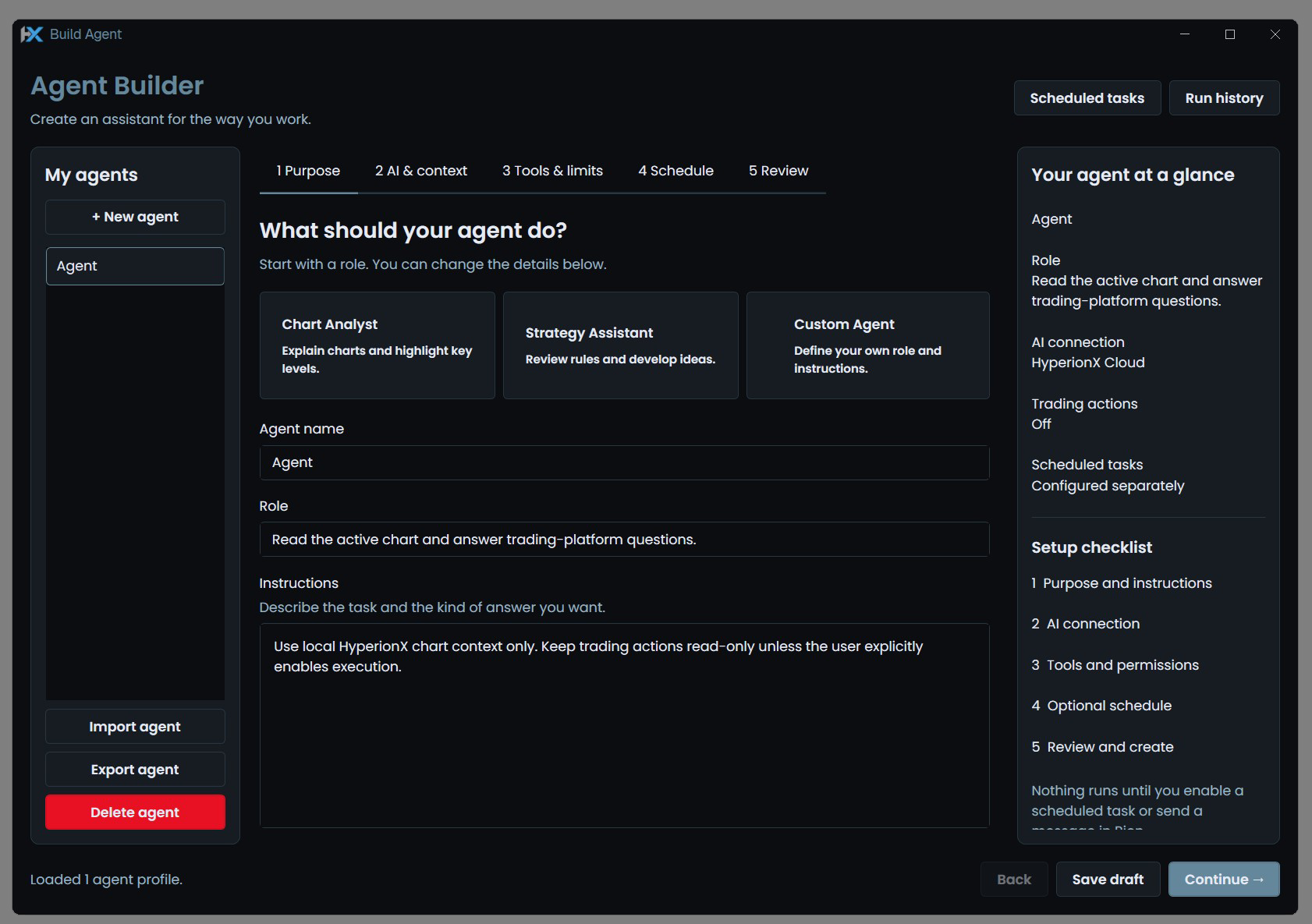Click '3 Tools and permissions' checklist item
Image resolution: width=1312 pixels, height=924 pixels.
coord(1115,665)
